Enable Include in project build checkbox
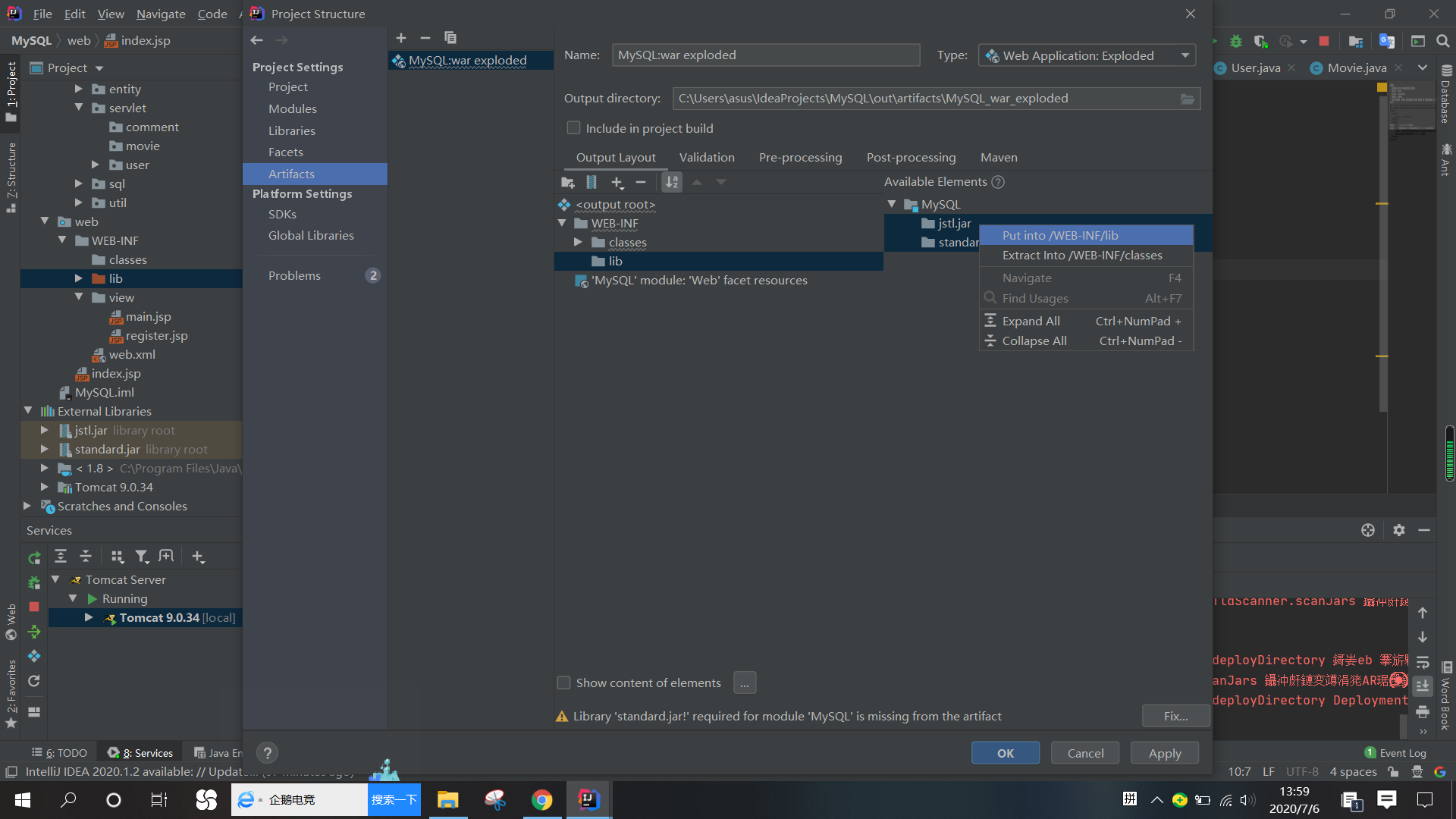1456x819 pixels. click(x=574, y=128)
